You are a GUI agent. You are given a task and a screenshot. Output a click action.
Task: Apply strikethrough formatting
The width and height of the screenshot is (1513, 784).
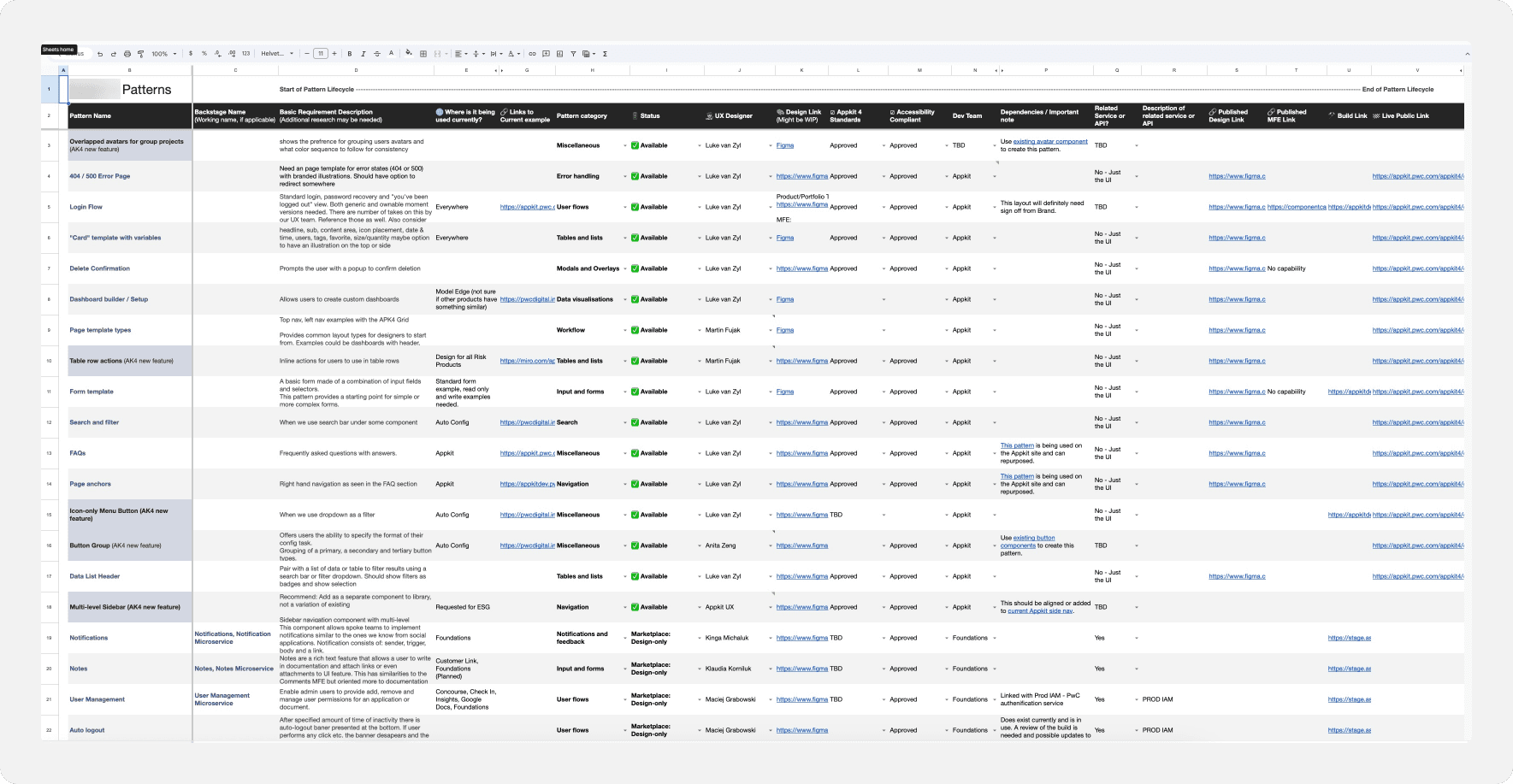[377, 54]
